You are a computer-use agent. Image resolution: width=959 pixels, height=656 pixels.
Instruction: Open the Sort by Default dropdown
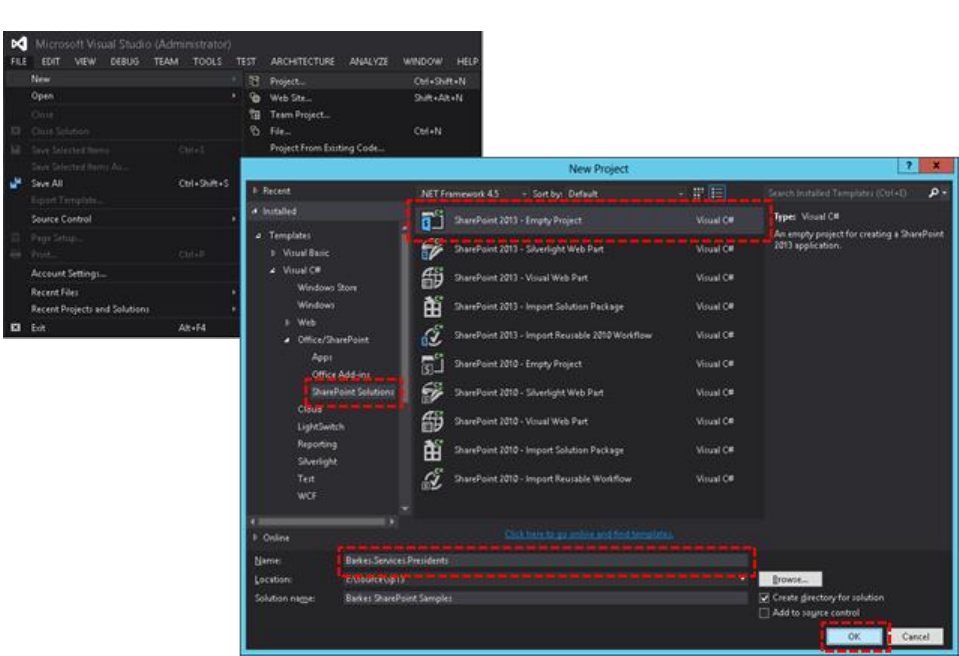coord(625,194)
